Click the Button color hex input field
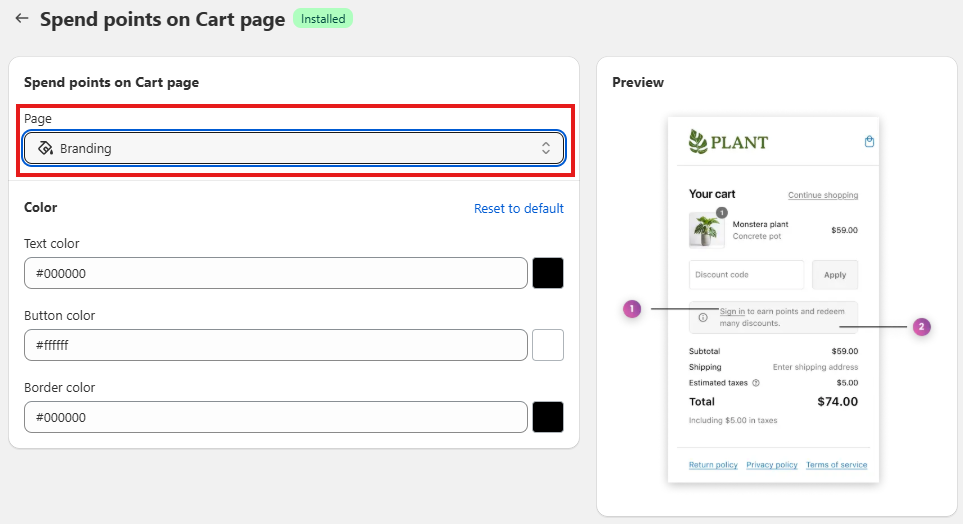Viewport: 963px width, 524px height. pos(275,345)
